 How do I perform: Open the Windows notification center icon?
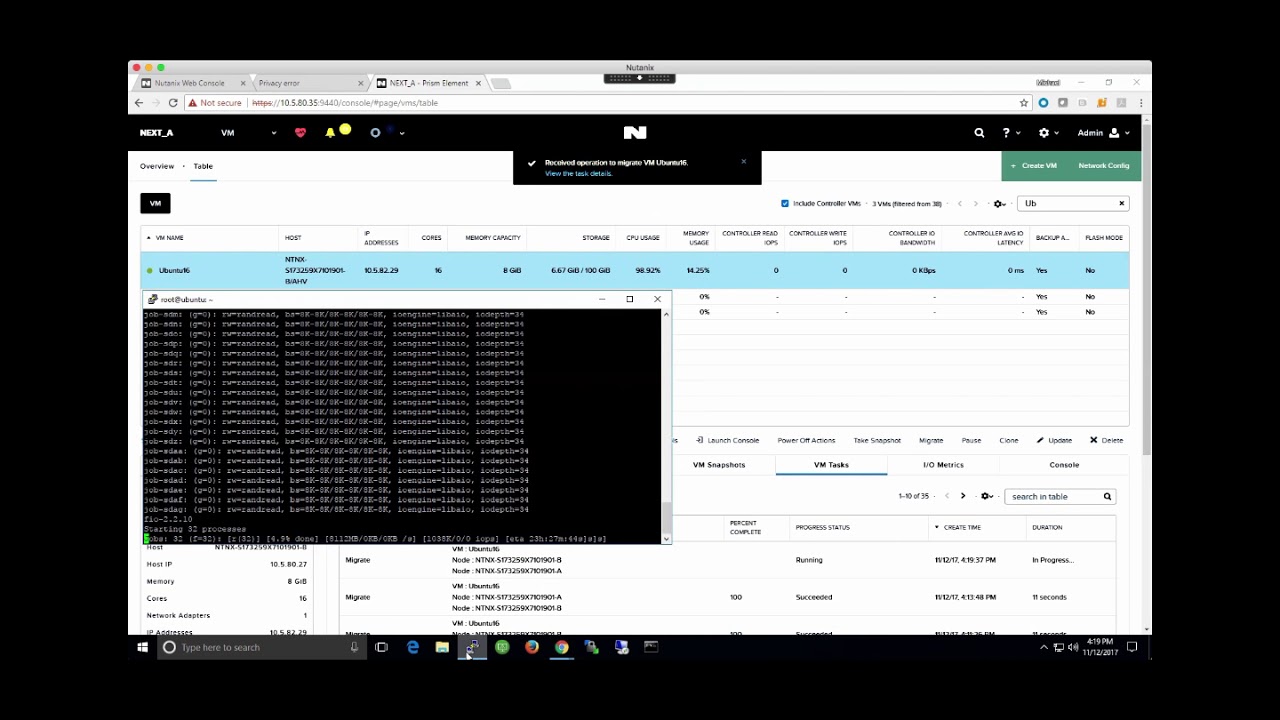click(1132, 647)
